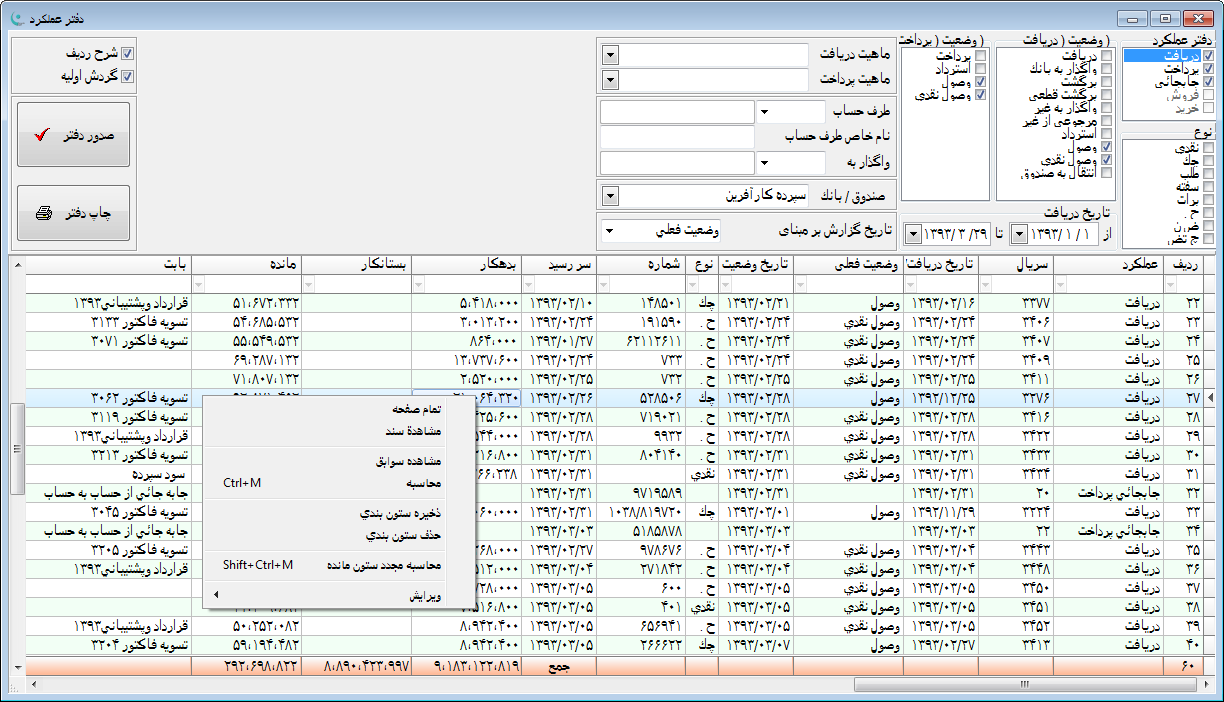
Task: Open the start date picker after از
Action: [x=1018, y=233]
